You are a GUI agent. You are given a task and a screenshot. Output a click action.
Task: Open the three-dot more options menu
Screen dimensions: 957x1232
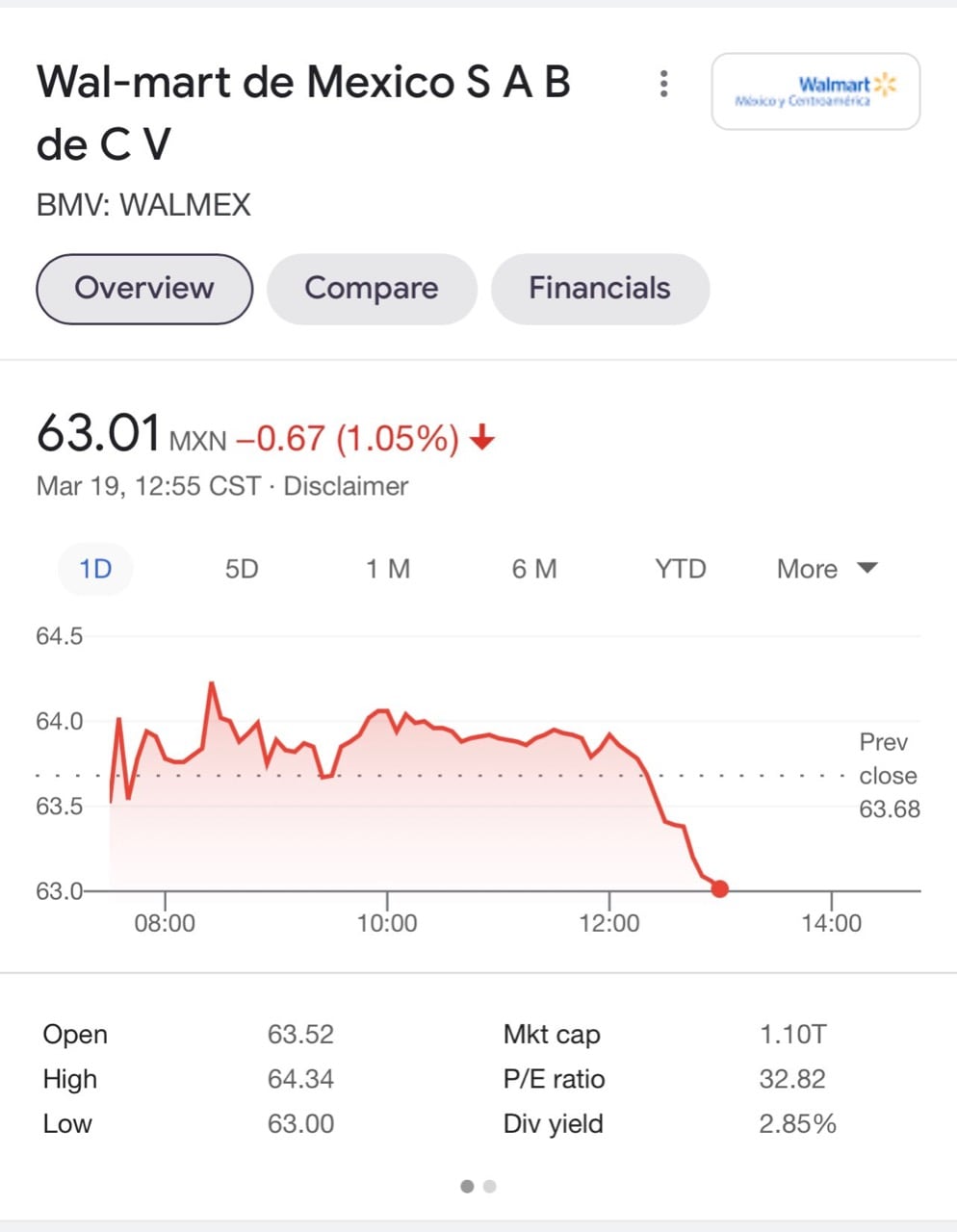(663, 84)
